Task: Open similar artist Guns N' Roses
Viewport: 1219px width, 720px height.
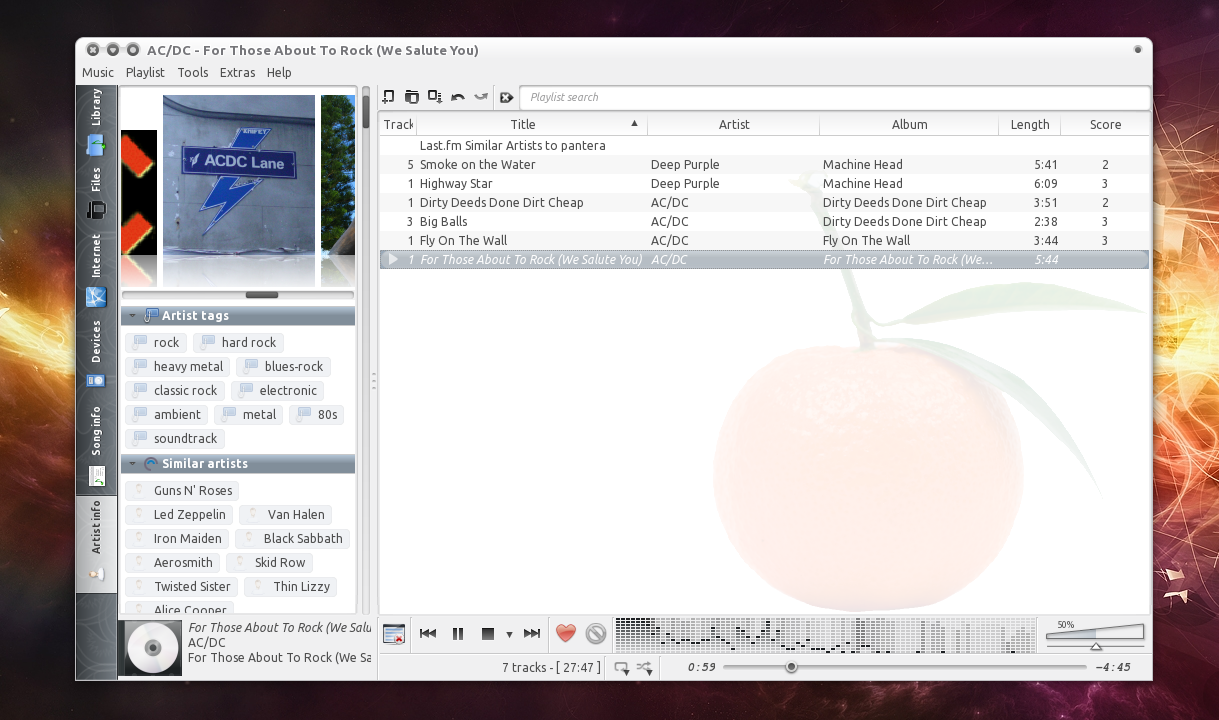Action: point(182,491)
